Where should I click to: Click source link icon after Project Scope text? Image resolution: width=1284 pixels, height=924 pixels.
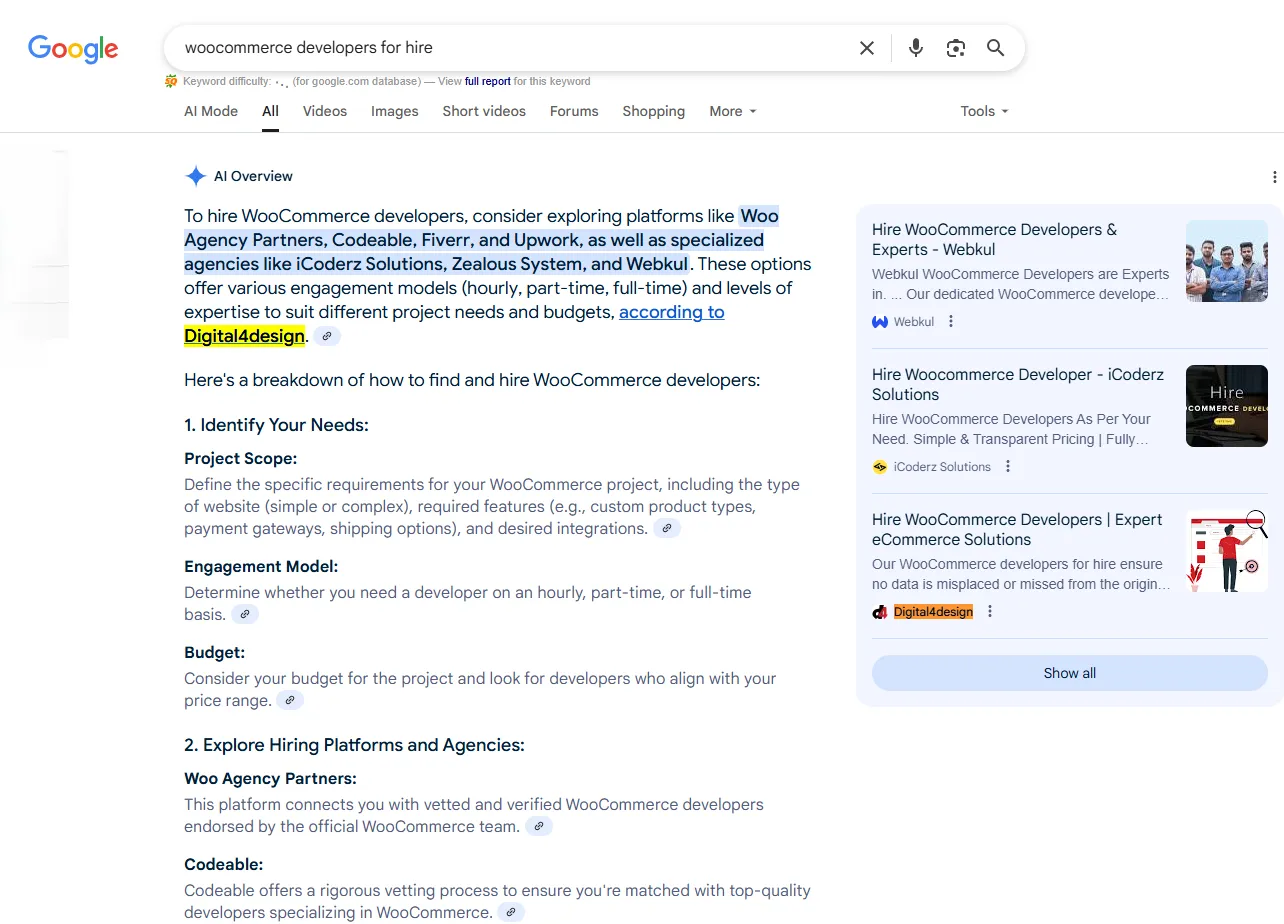point(667,528)
